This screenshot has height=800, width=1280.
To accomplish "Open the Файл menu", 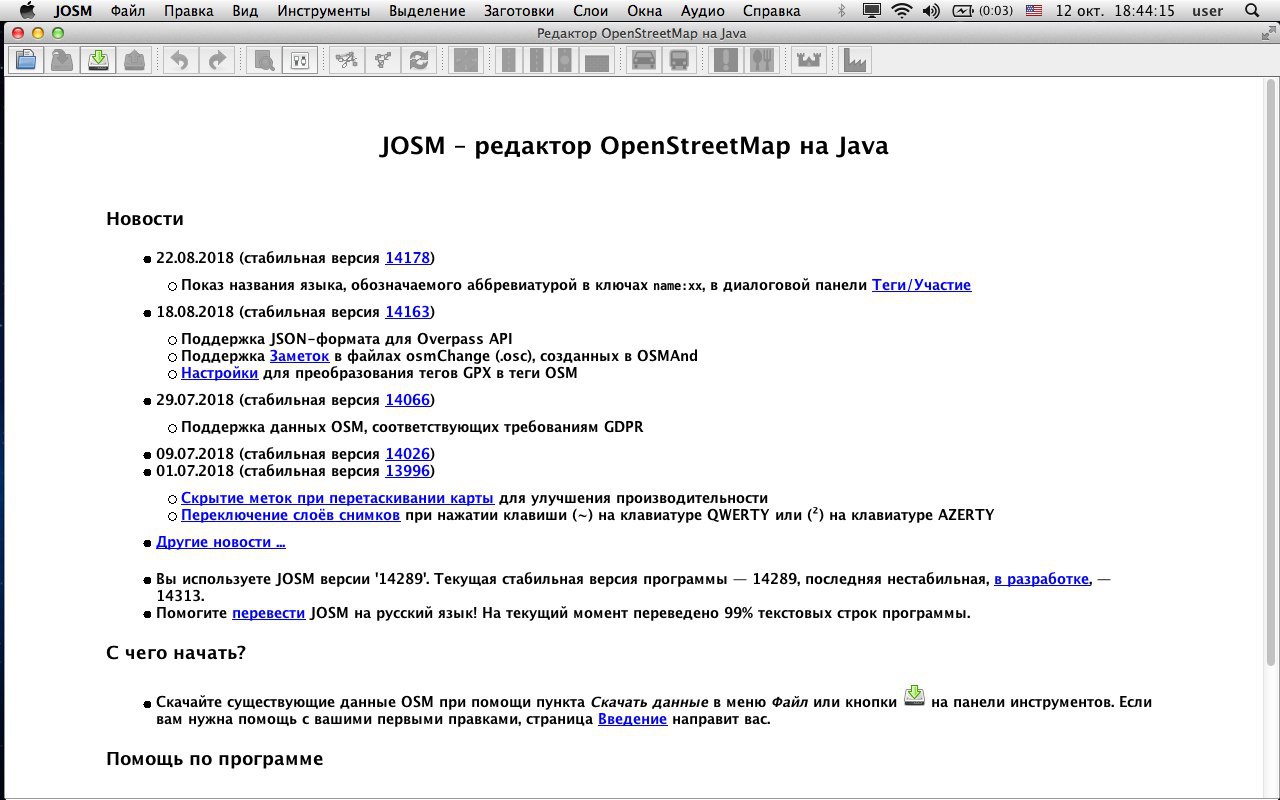I will point(127,11).
